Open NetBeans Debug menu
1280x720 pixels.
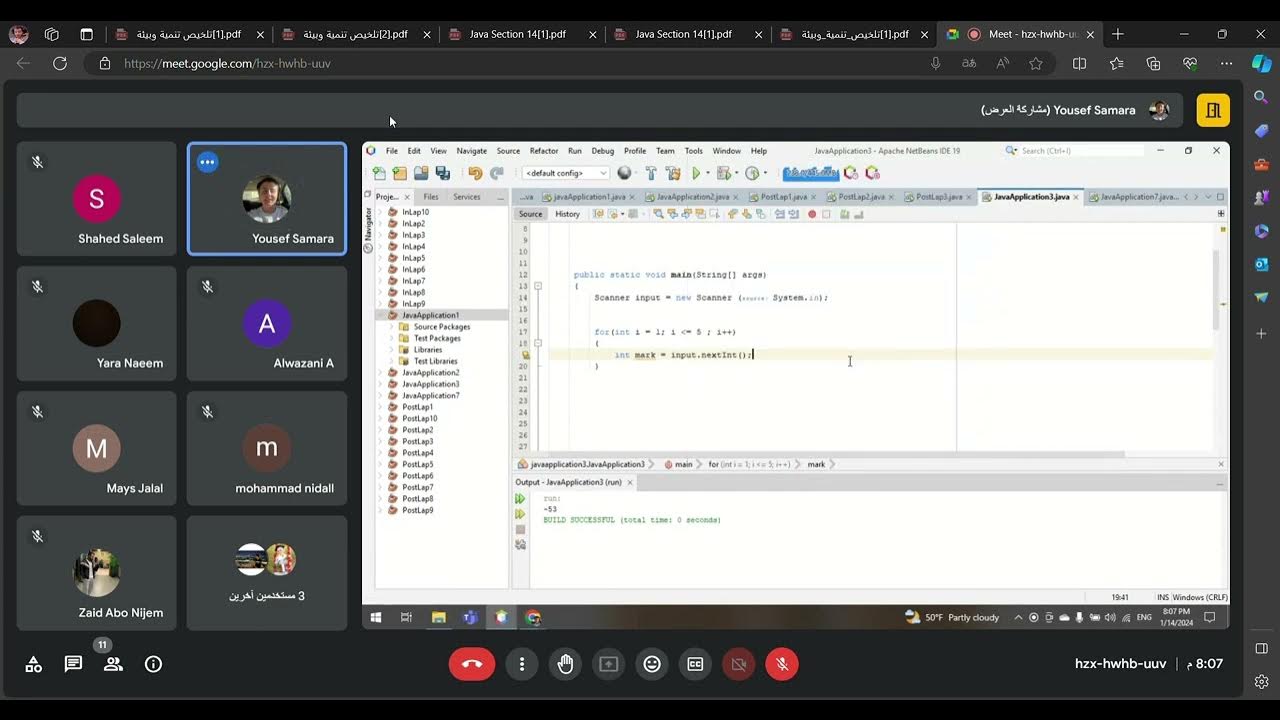(x=603, y=151)
